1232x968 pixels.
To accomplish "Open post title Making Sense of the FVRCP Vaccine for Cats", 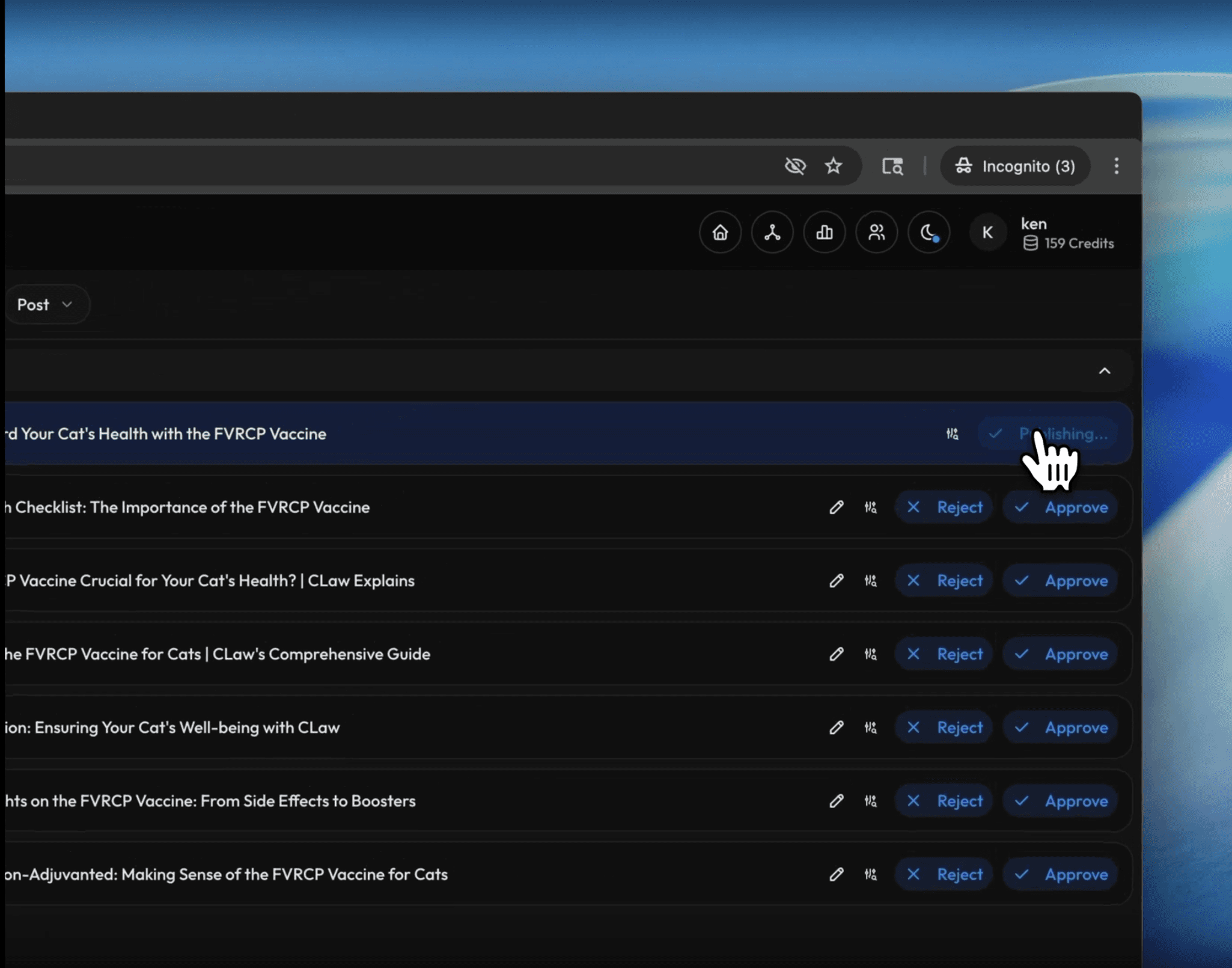I will [227, 874].
